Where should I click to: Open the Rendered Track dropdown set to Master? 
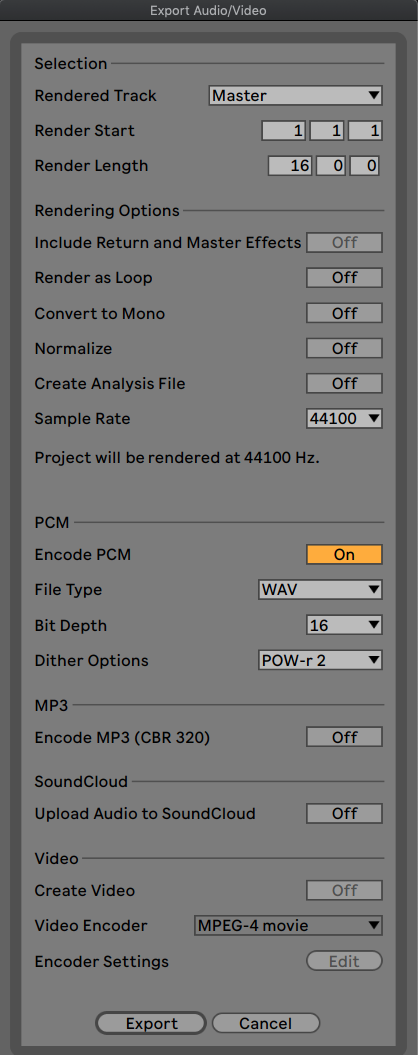tap(295, 96)
